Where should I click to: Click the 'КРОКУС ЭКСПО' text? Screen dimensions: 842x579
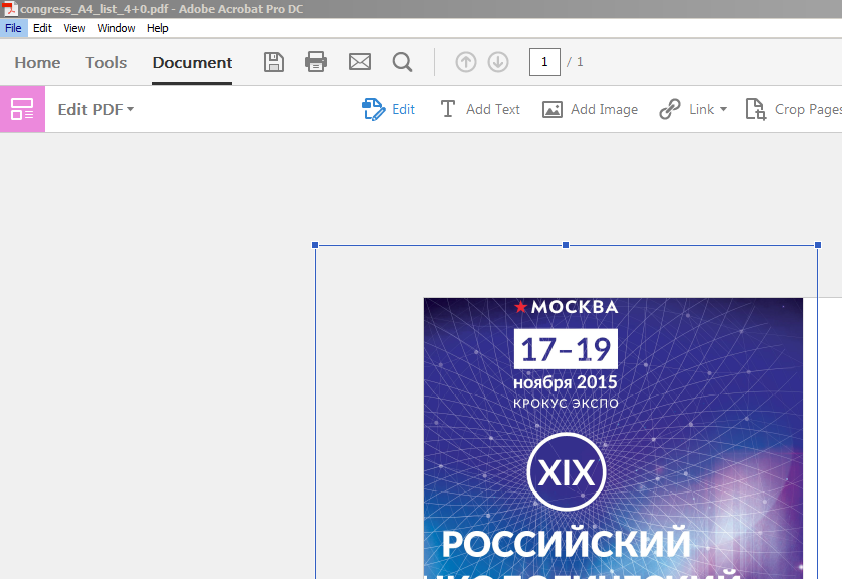click(566, 403)
